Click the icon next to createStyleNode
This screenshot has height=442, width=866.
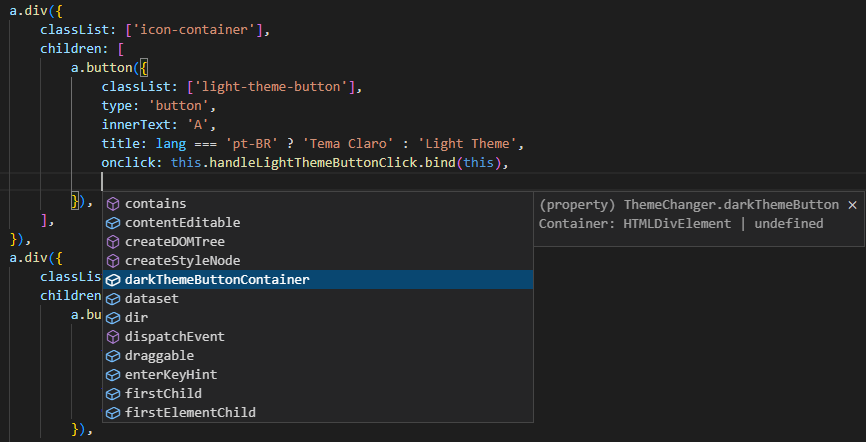tap(113, 261)
